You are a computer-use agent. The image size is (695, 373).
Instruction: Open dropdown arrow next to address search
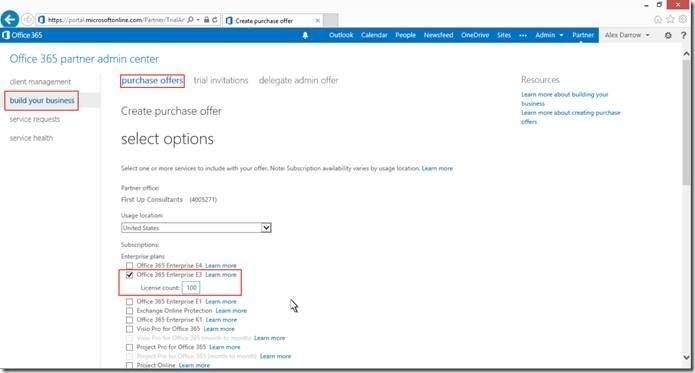198,20
